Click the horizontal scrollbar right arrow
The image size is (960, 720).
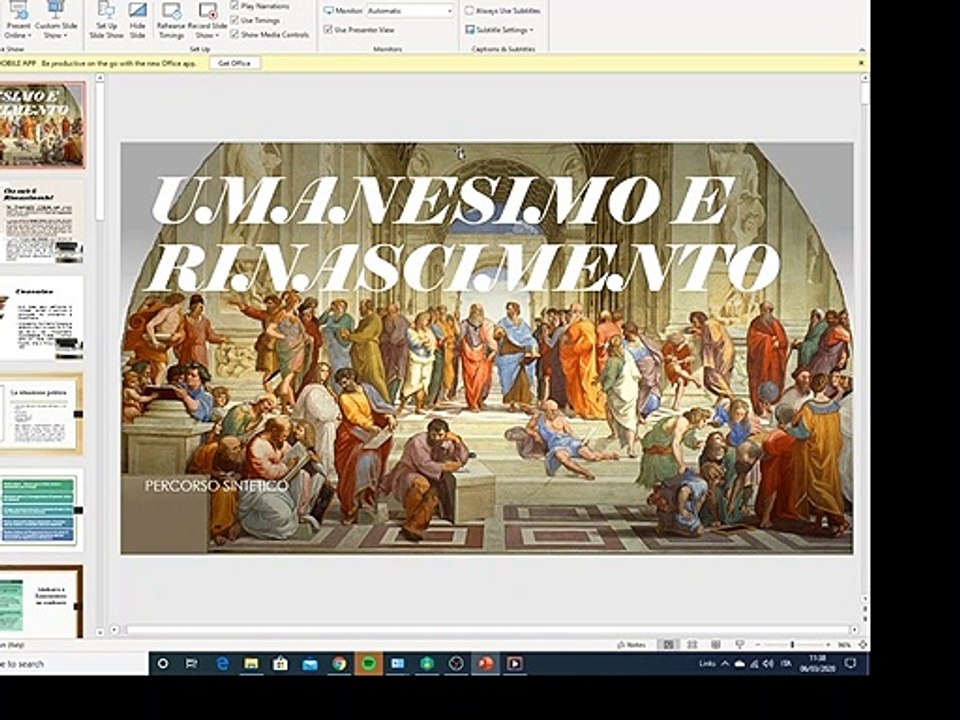[854, 629]
